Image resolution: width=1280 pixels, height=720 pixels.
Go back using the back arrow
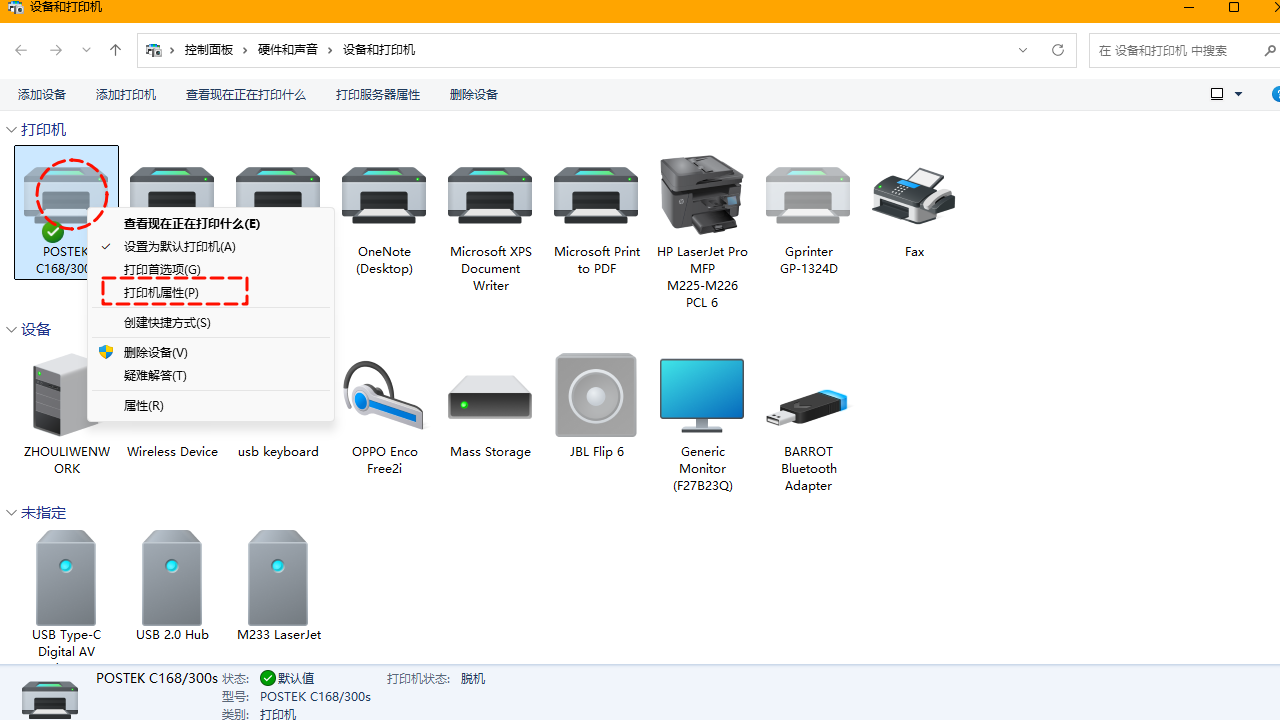[x=21, y=50]
